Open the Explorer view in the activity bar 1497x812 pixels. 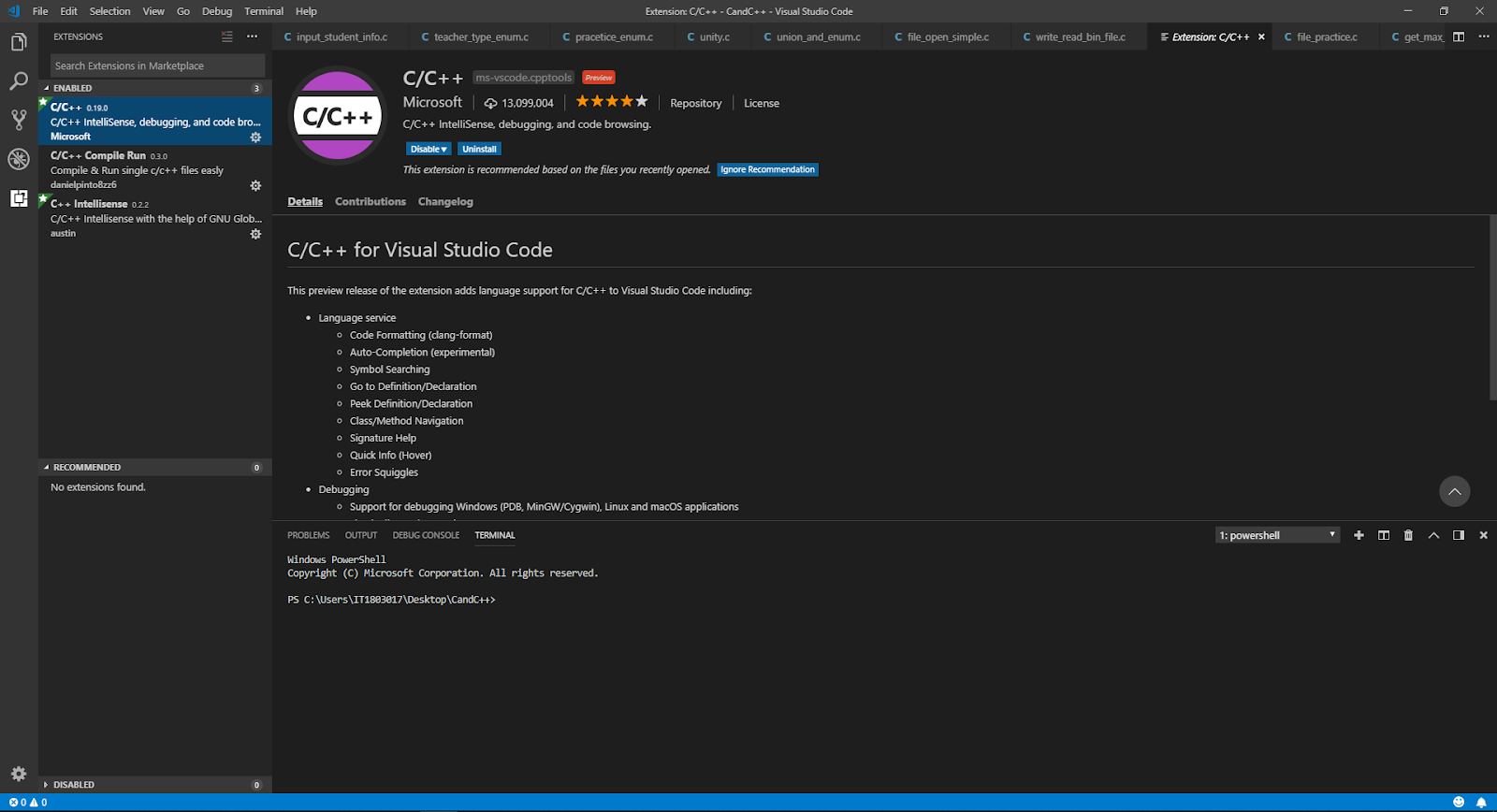(19, 42)
